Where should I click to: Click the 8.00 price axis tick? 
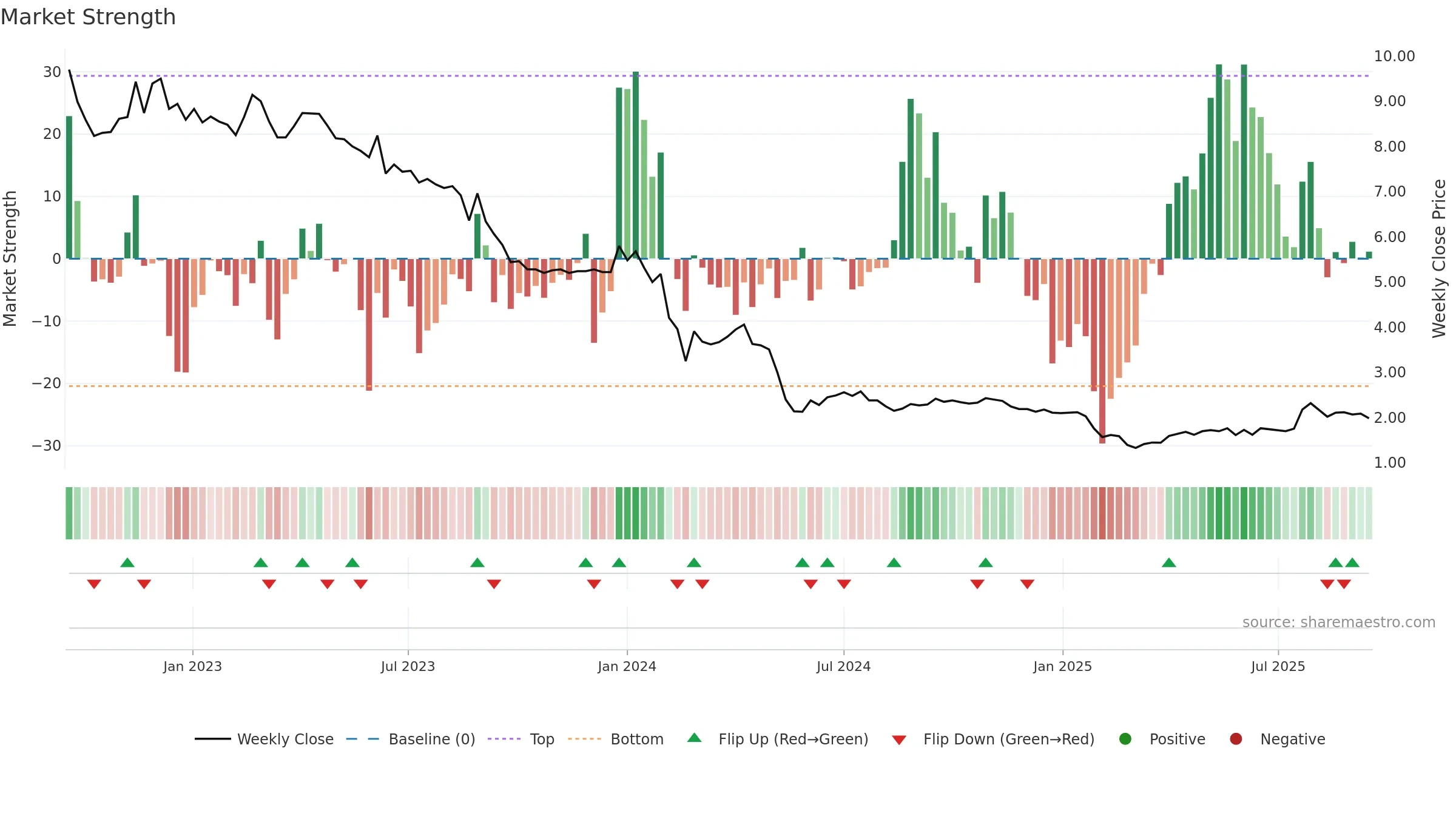[1390, 146]
